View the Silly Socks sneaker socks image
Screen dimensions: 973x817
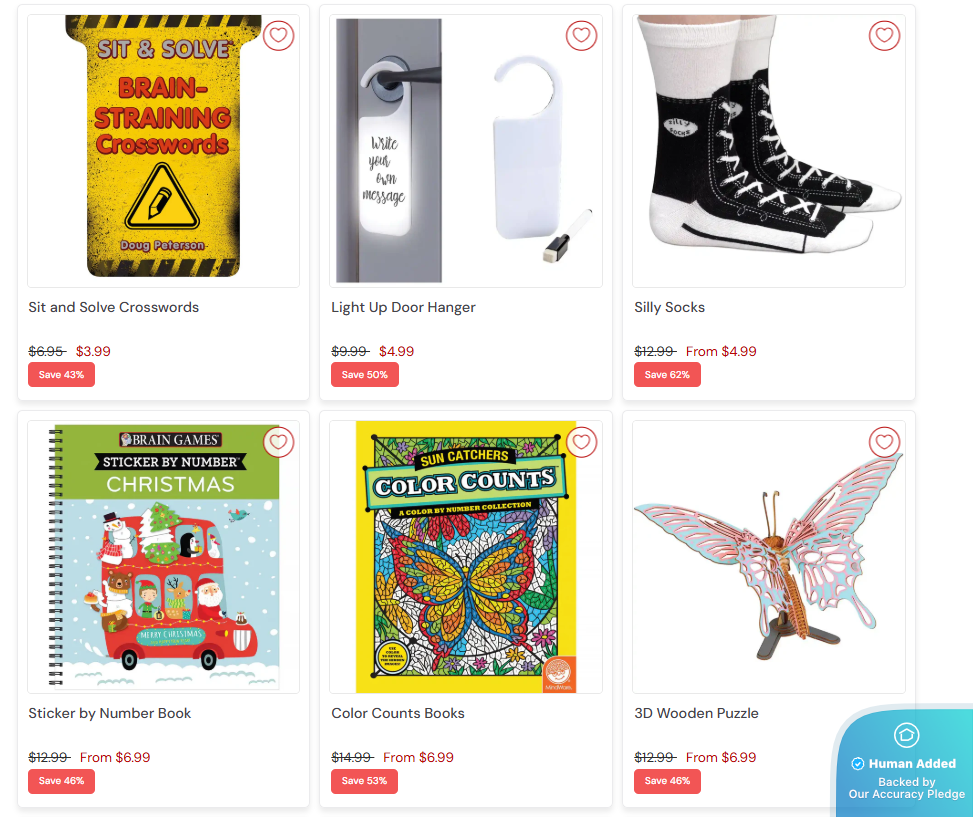point(768,151)
